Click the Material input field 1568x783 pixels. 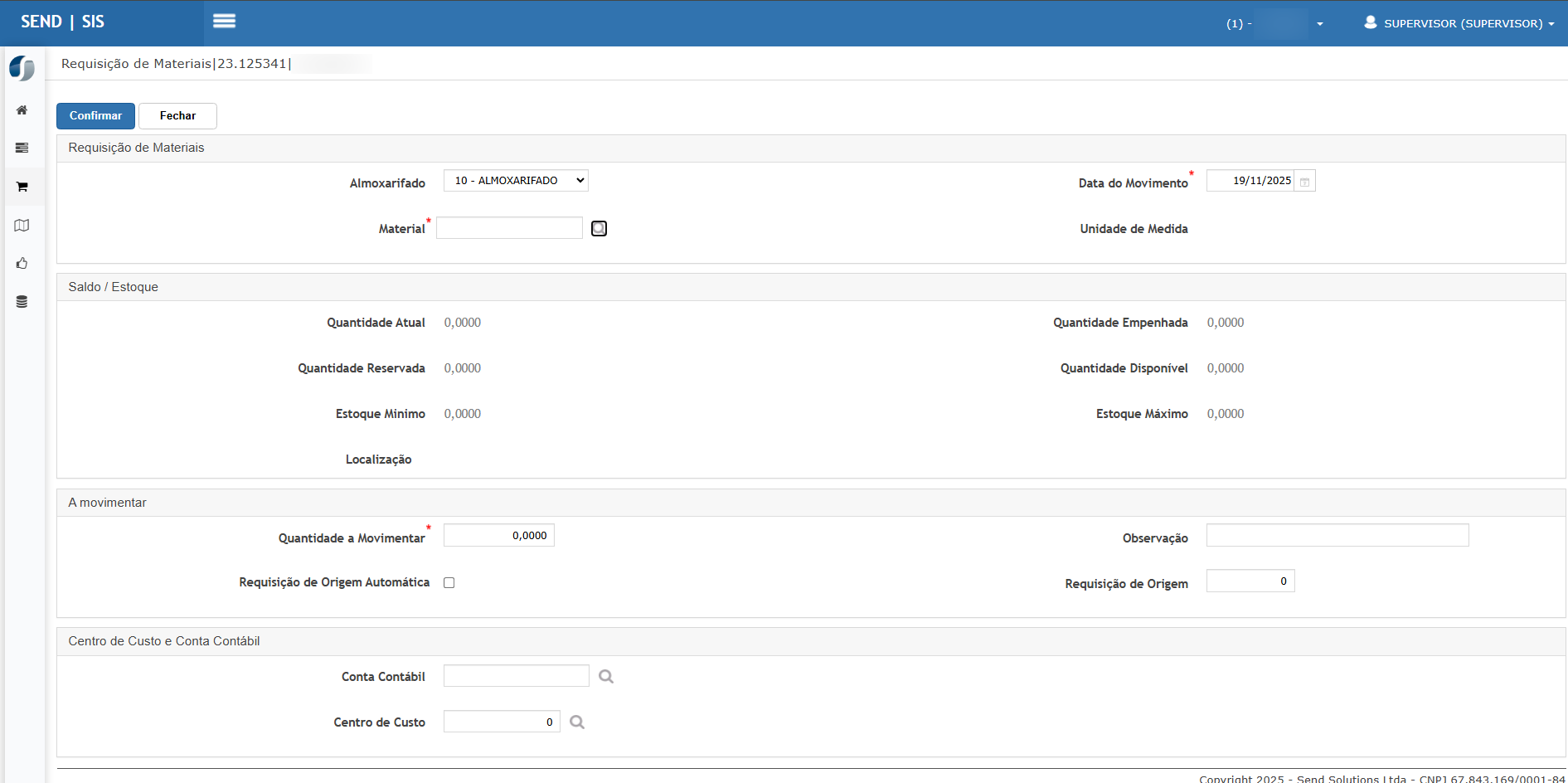[509, 228]
